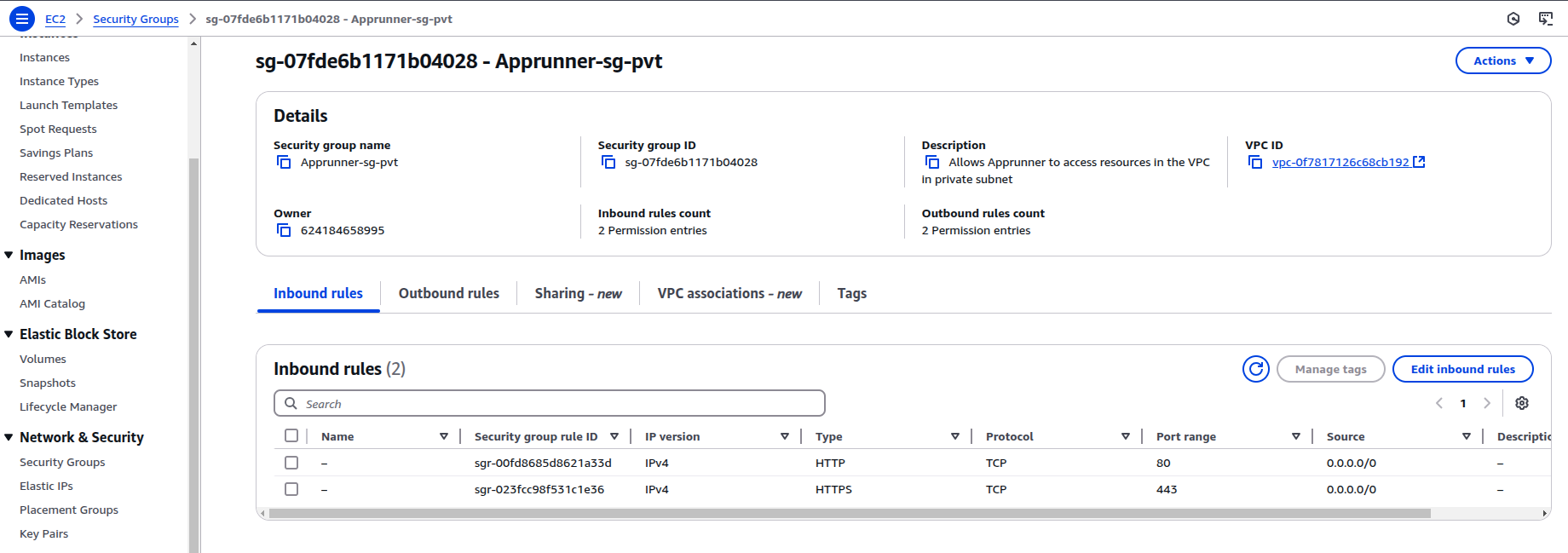This screenshot has height=553, width=1568.
Task: Open CloudShell icon in top bar
Action: point(1545,19)
